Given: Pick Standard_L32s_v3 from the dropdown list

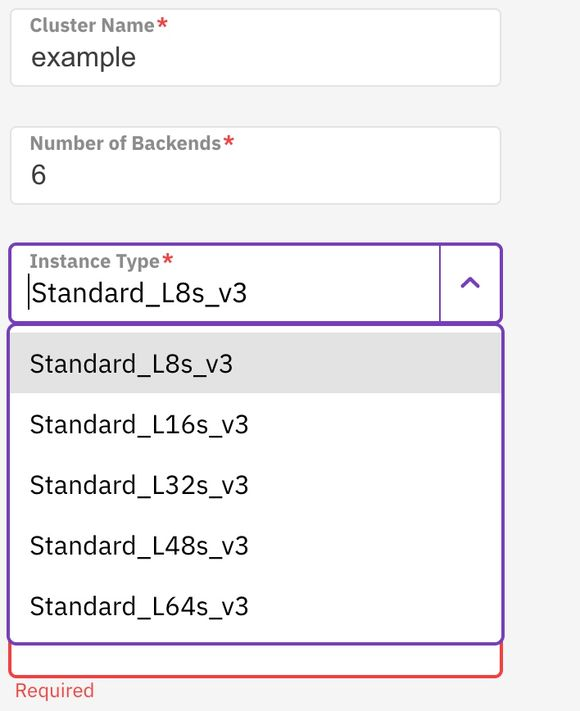Looking at the screenshot, I should pos(255,485).
